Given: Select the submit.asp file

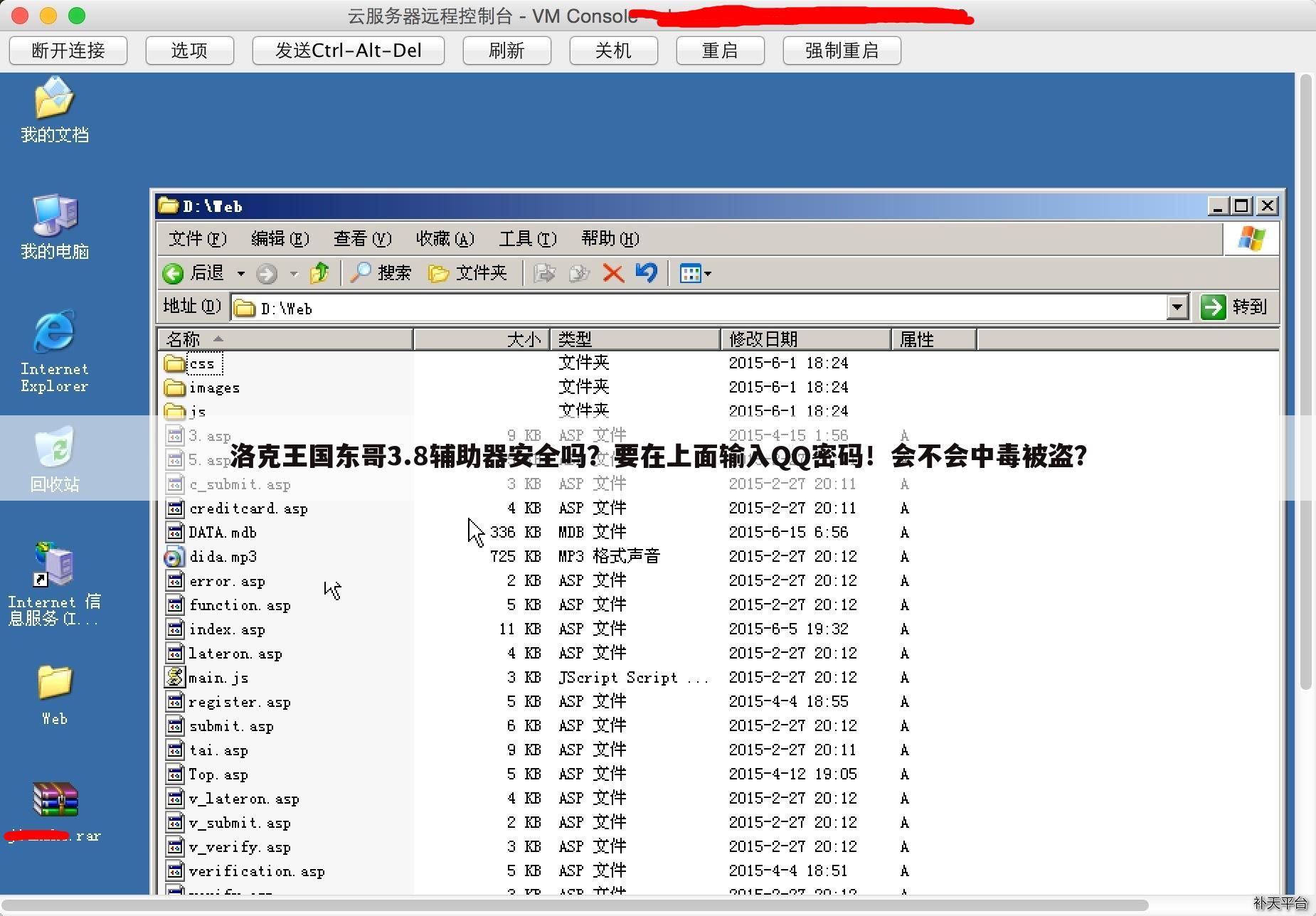Looking at the screenshot, I should (x=220, y=726).
